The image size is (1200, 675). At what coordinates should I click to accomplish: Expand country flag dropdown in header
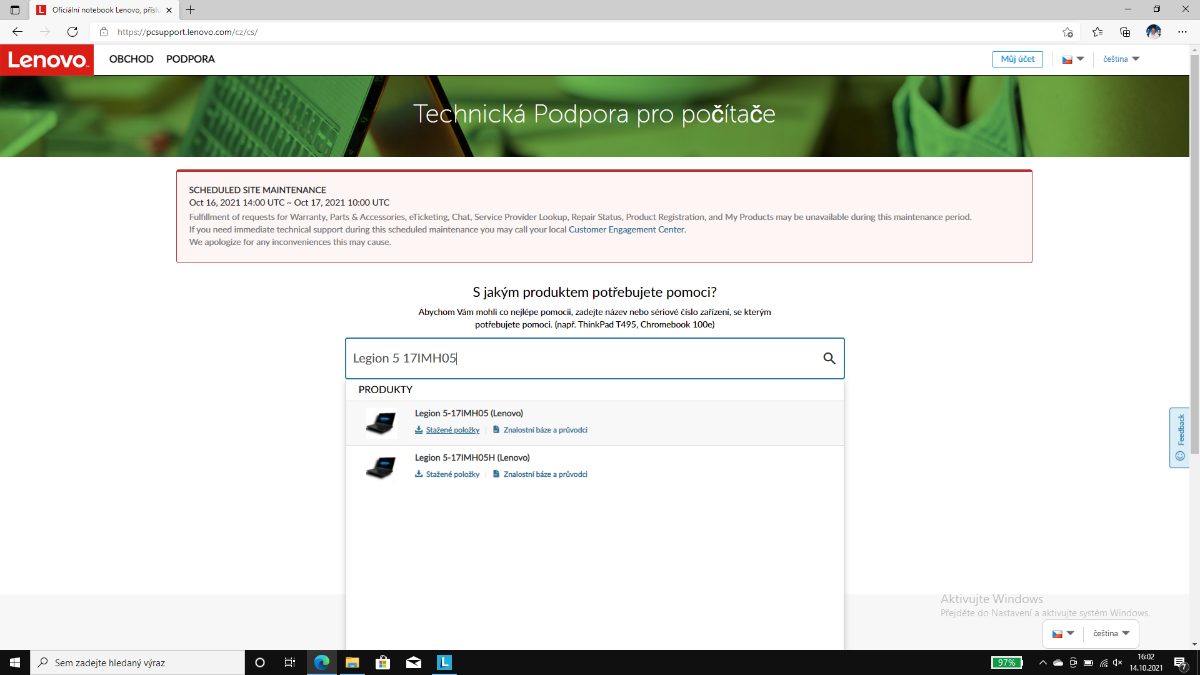[x=1073, y=59]
